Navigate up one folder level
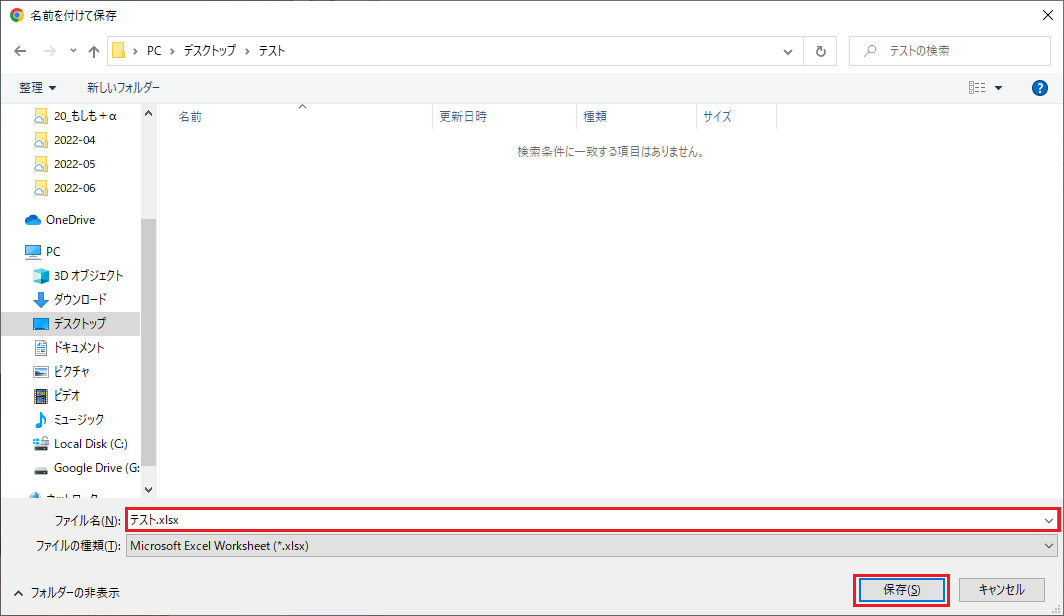 [93, 51]
